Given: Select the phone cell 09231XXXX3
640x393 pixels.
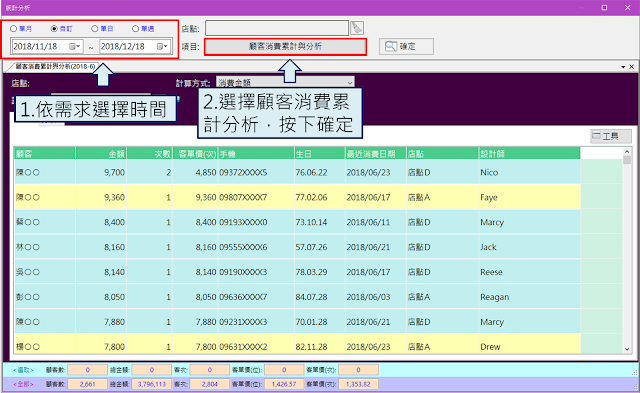Looking at the screenshot, I should 256,322.
